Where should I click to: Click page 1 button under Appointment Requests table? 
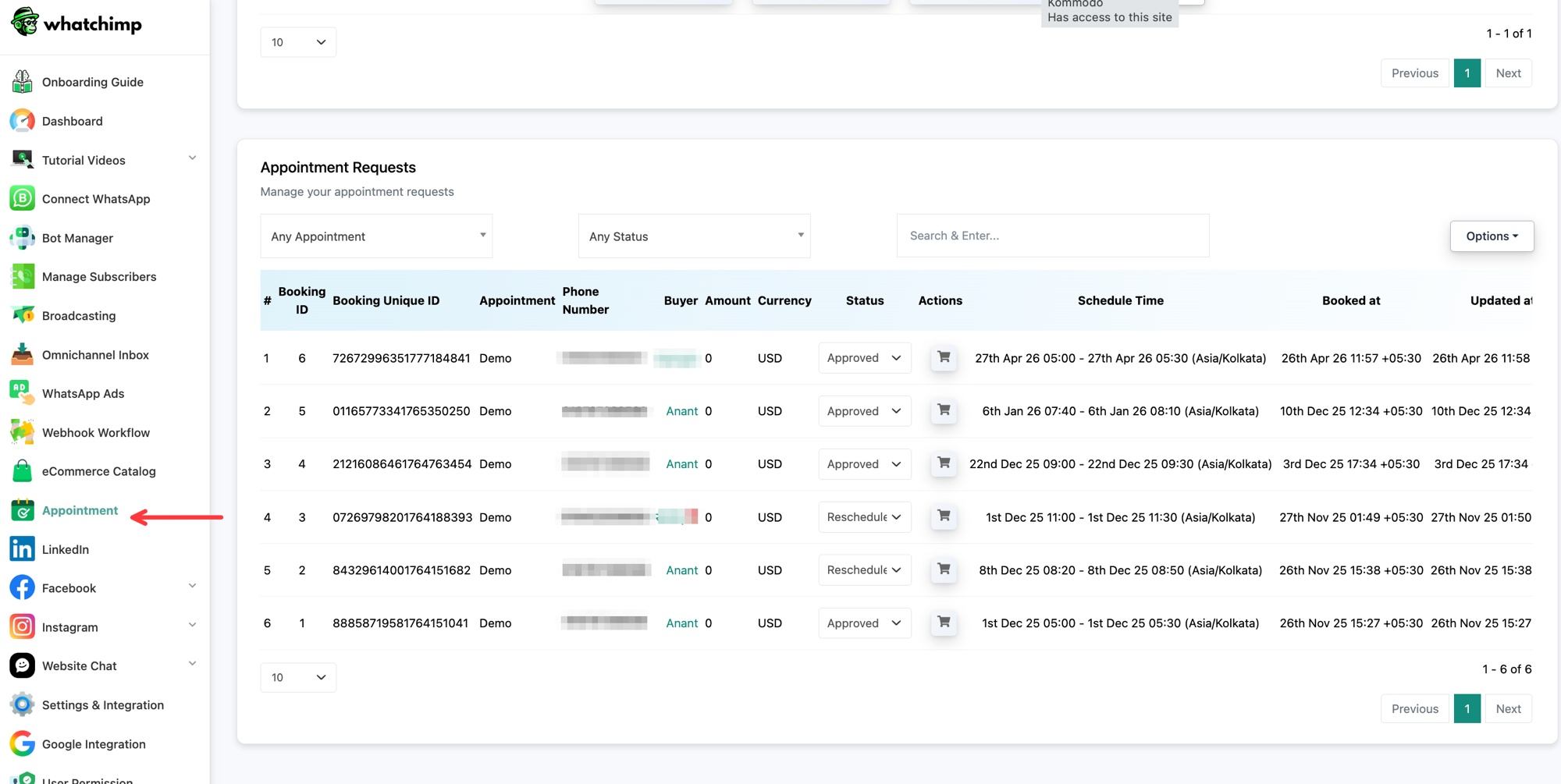(x=1467, y=708)
